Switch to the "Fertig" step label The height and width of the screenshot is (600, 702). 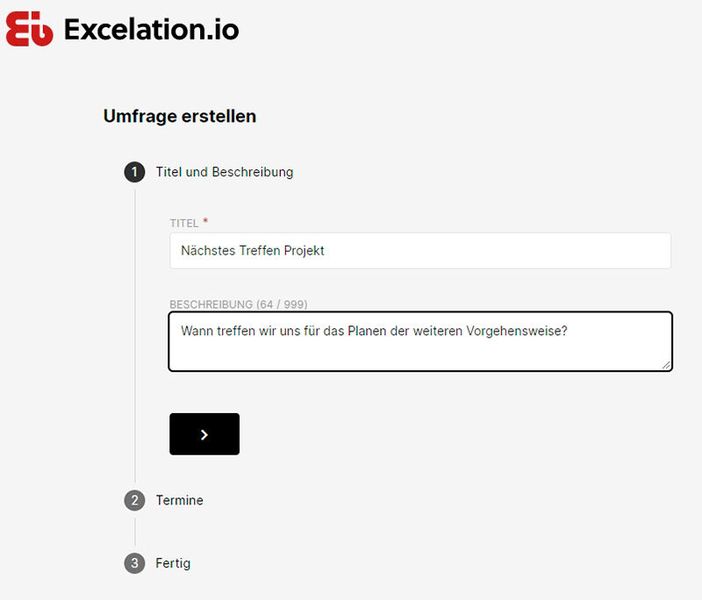click(x=173, y=563)
